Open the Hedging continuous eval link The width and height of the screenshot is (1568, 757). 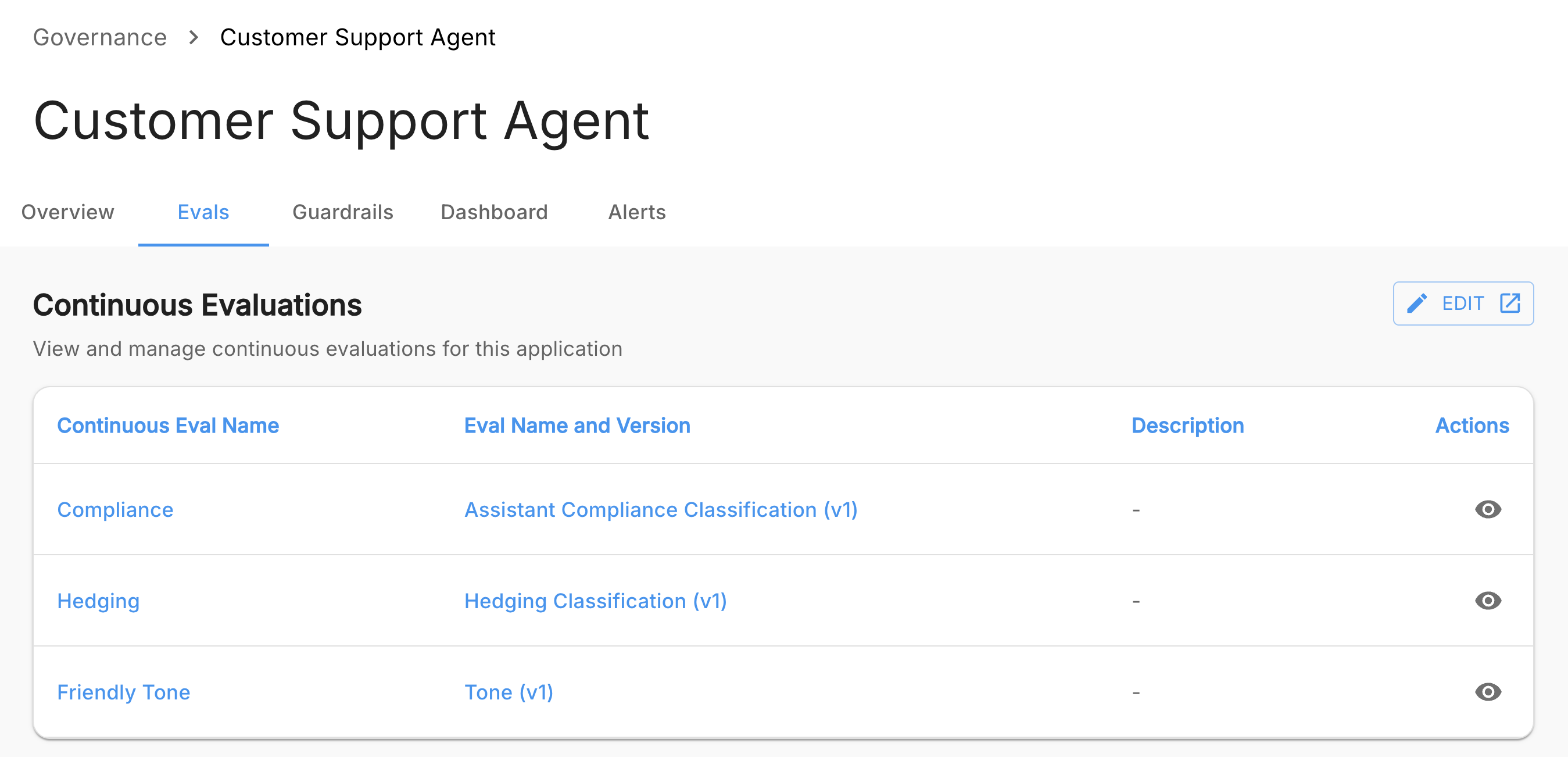pos(98,601)
